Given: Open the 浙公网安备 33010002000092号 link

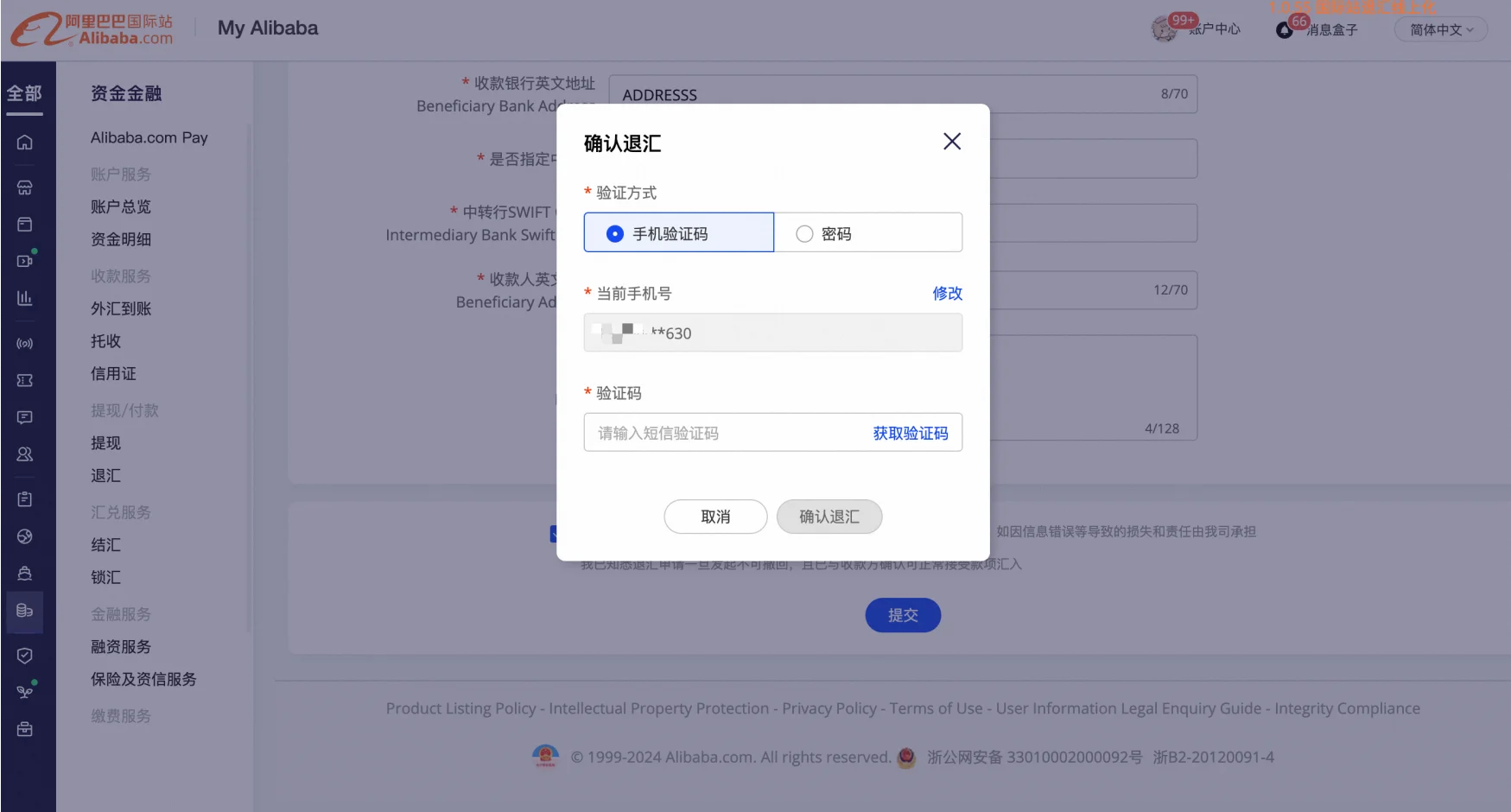Looking at the screenshot, I should (x=1034, y=758).
